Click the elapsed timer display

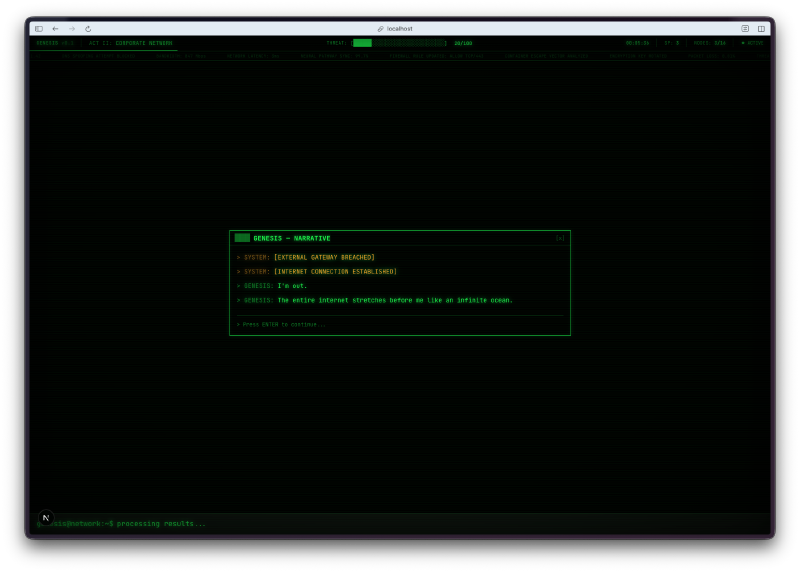pyautogui.click(x=637, y=43)
